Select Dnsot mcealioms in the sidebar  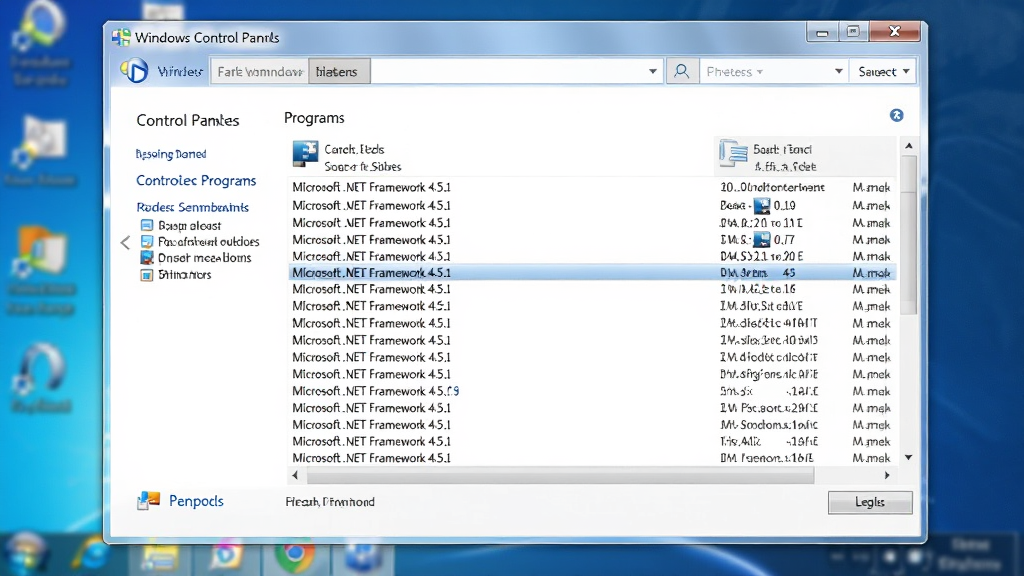(x=204, y=258)
